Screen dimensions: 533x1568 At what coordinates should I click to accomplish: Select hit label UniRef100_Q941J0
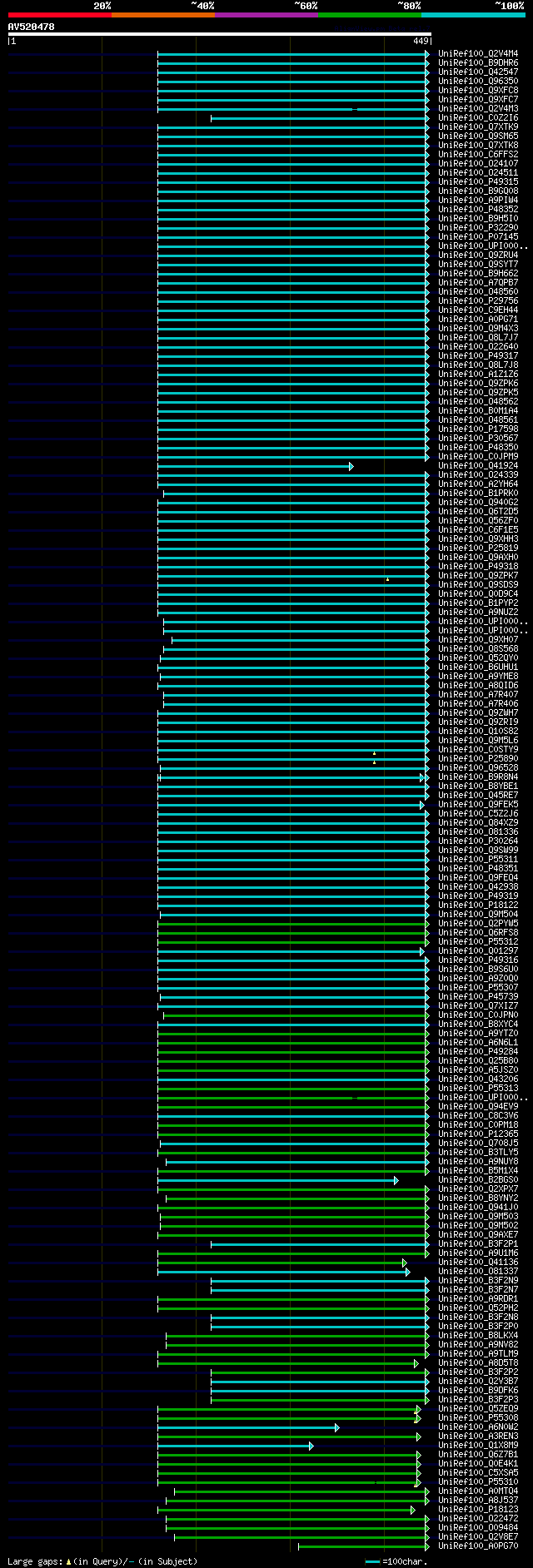(x=478, y=1208)
